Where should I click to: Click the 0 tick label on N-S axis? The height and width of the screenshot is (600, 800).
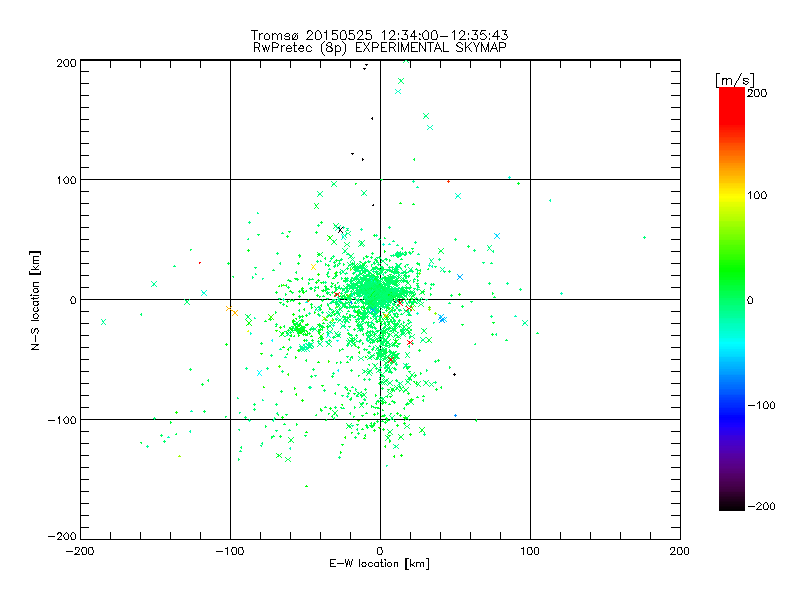click(73, 300)
